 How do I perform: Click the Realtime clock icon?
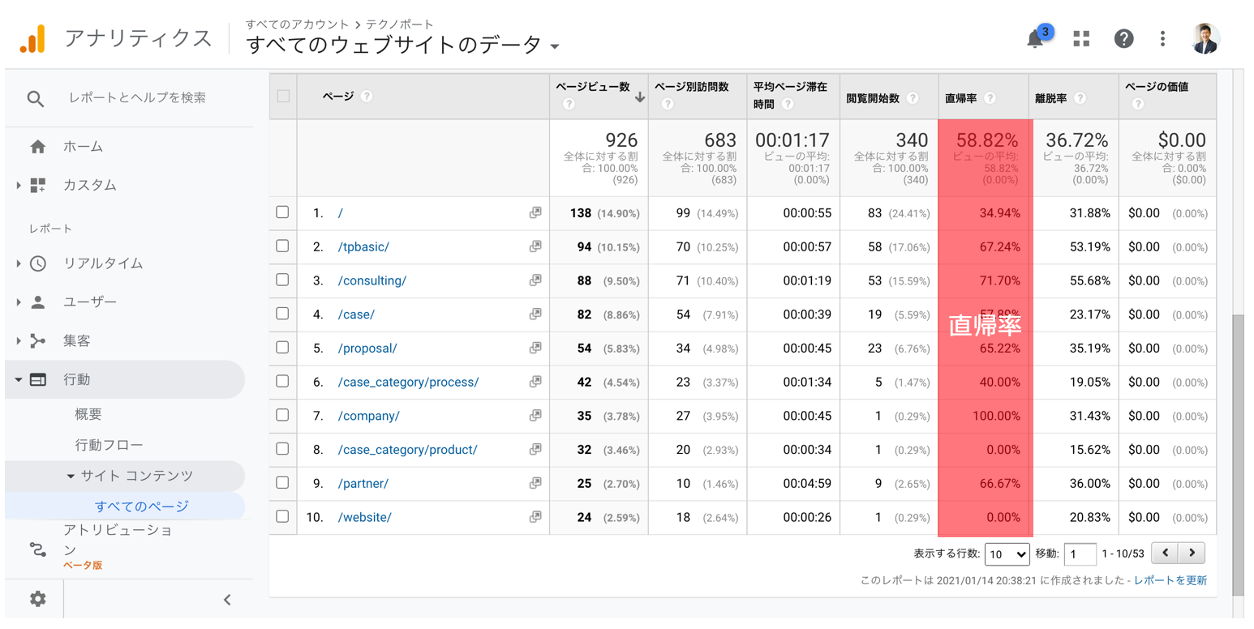tap(38, 264)
